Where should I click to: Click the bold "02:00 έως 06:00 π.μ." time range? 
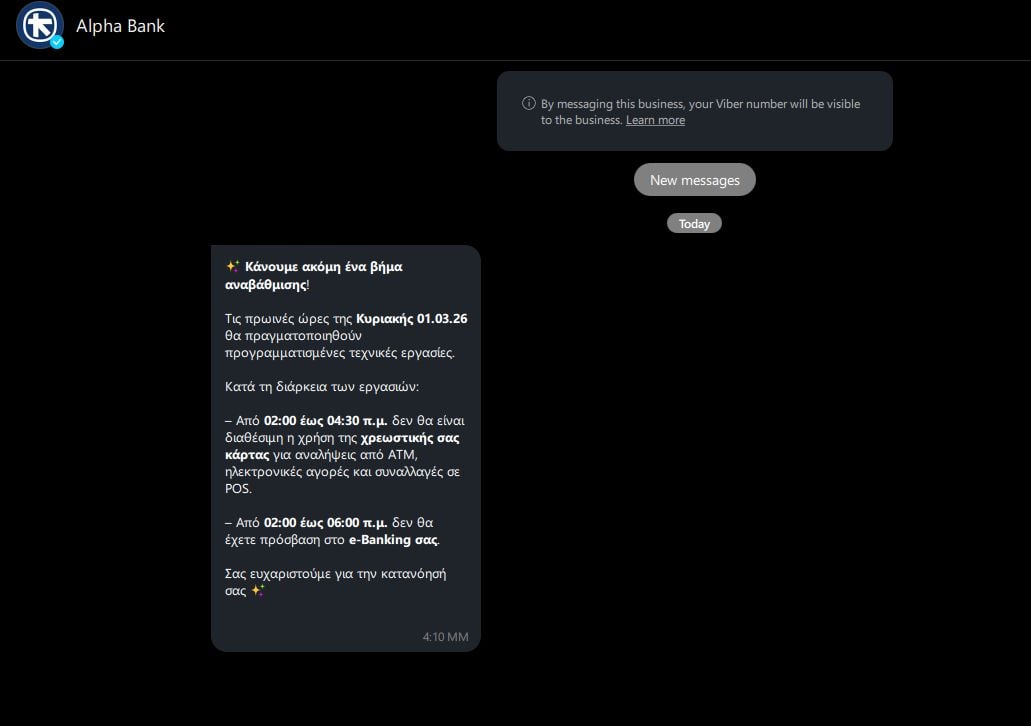[x=325, y=522]
